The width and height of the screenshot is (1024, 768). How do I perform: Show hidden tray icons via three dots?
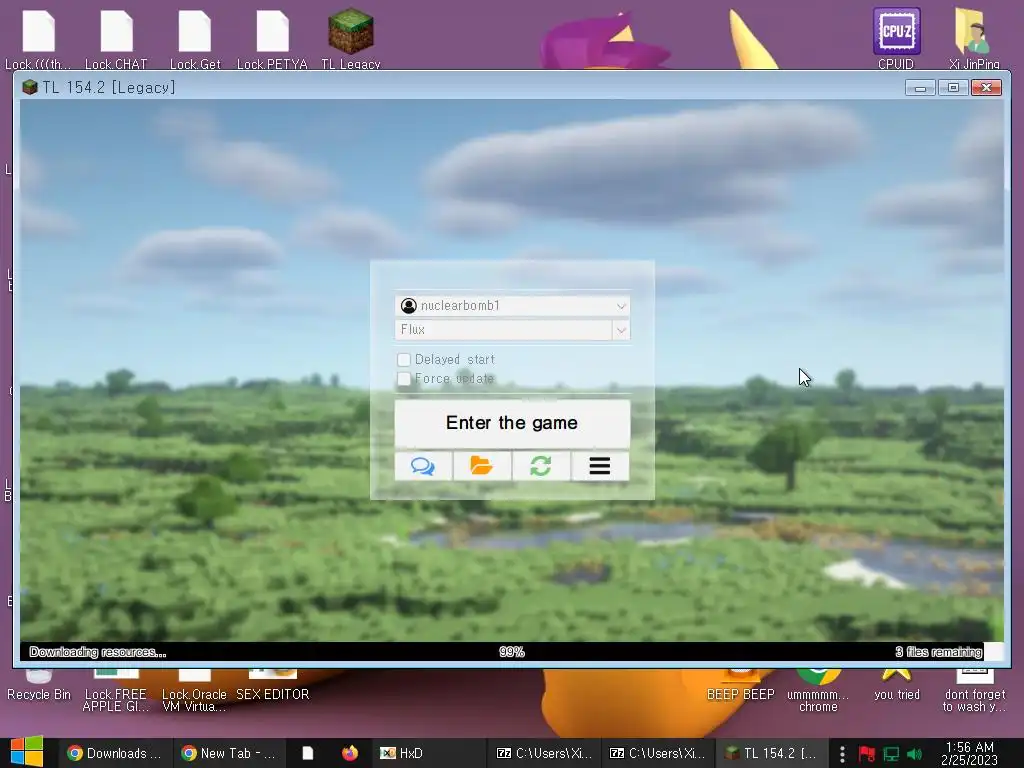pos(842,754)
